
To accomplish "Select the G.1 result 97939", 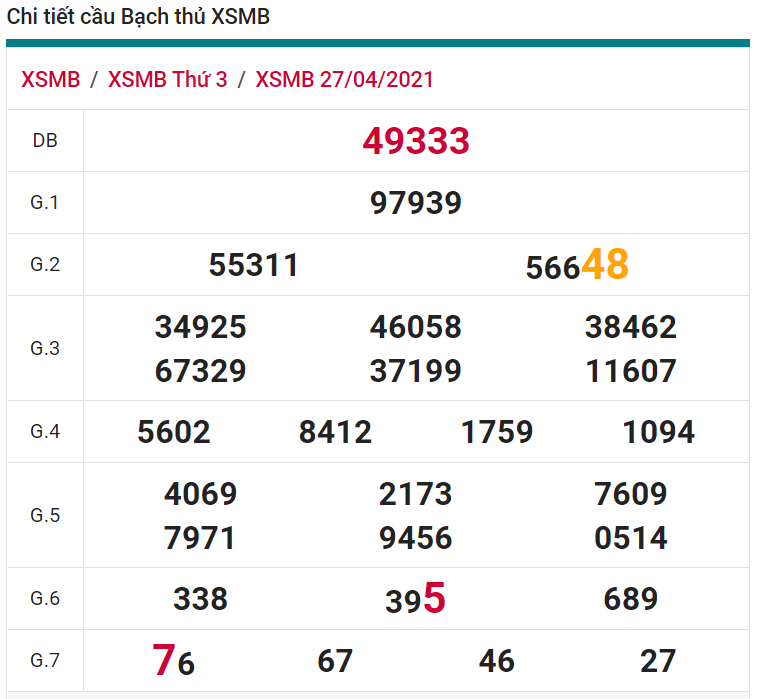I will [x=416, y=203].
